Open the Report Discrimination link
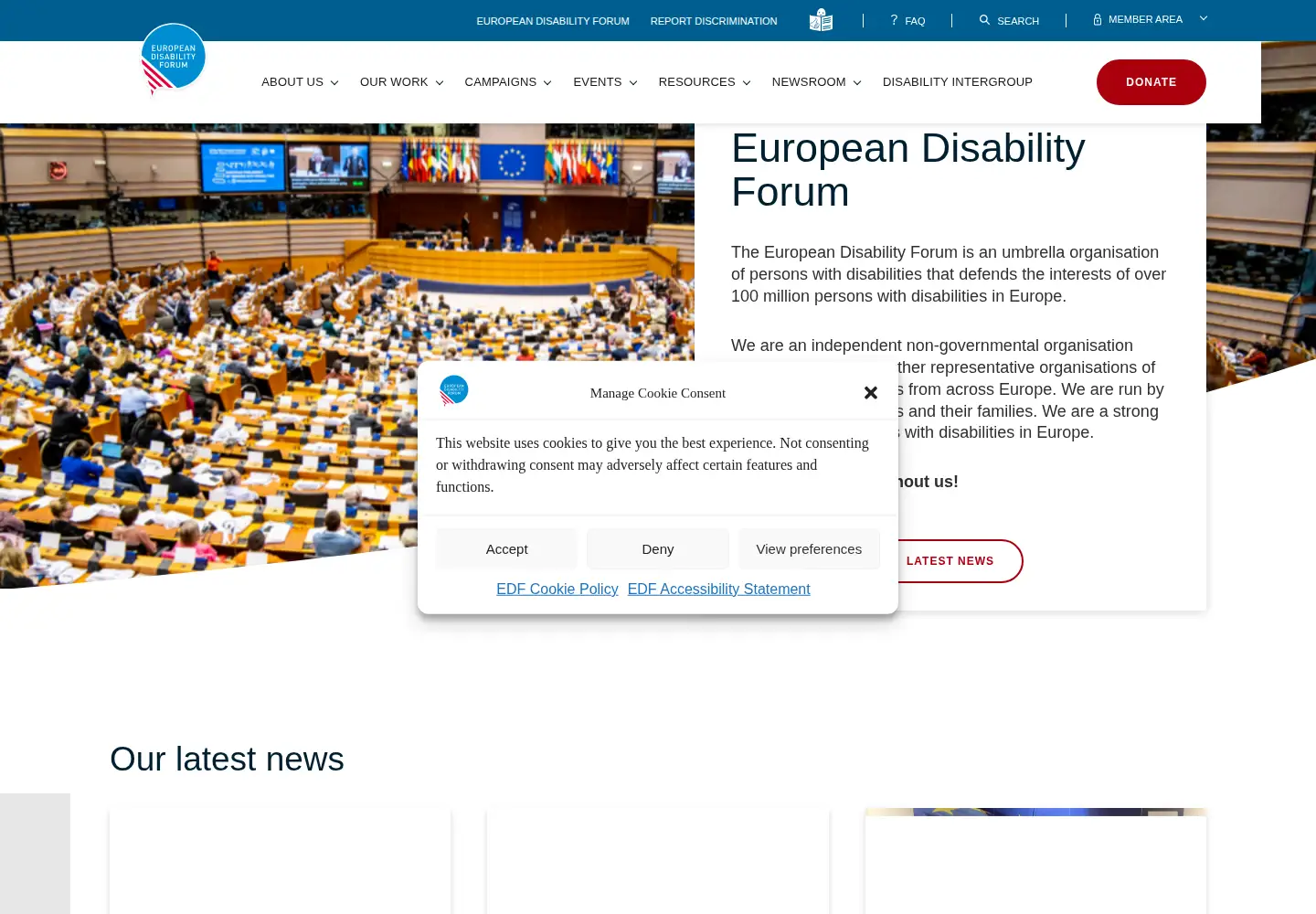 [714, 21]
